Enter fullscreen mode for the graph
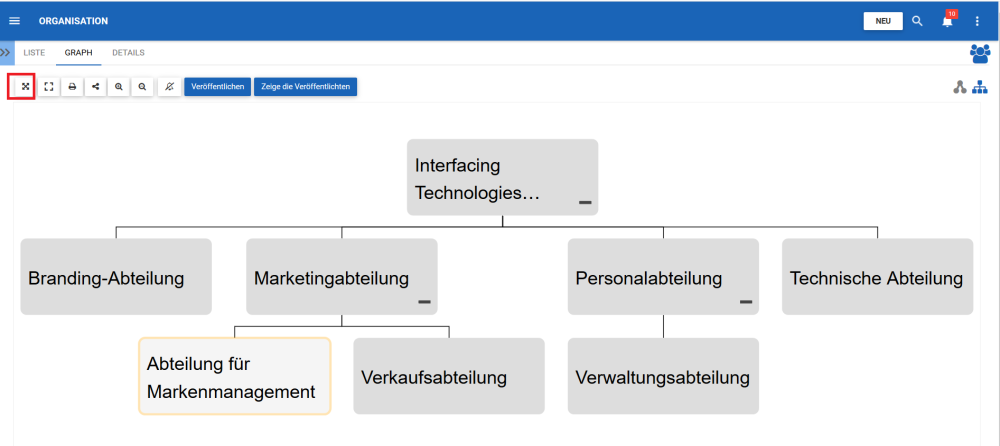 [48, 87]
